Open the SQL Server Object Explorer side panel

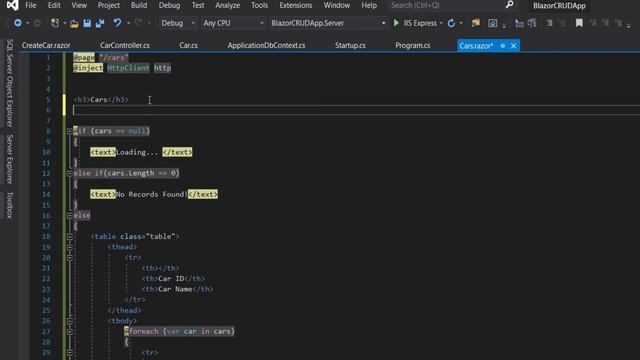10,83
